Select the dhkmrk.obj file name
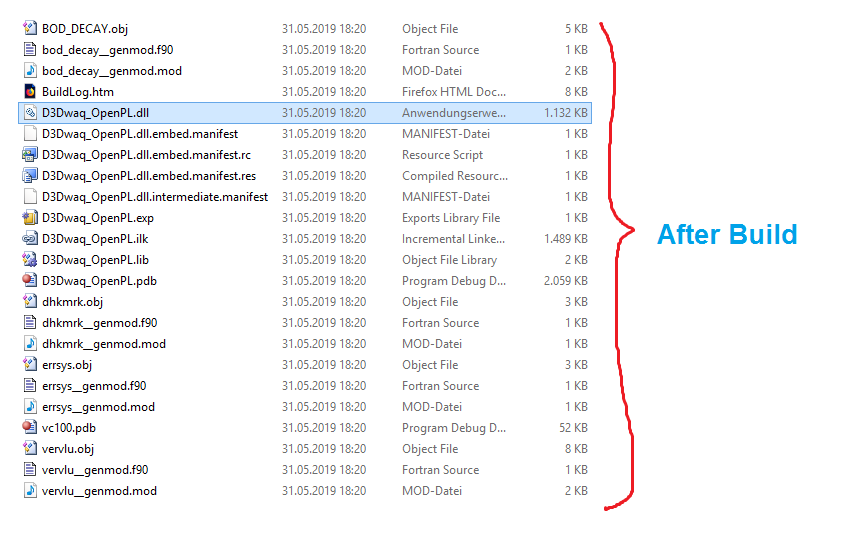The height and width of the screenshot is (541, 861). (72, 302)
